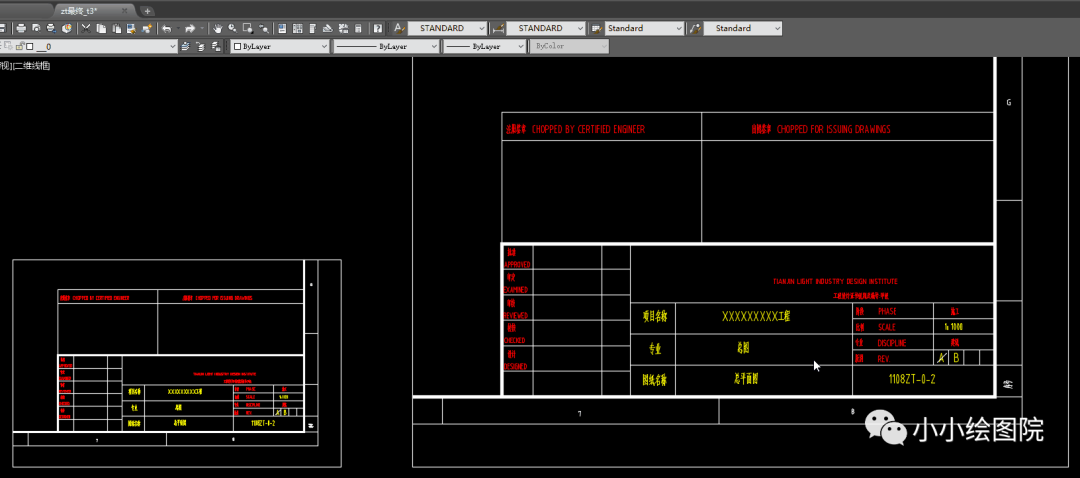
Task: Open the layer 0 dropdown list
Action: (x=89, y=46)
